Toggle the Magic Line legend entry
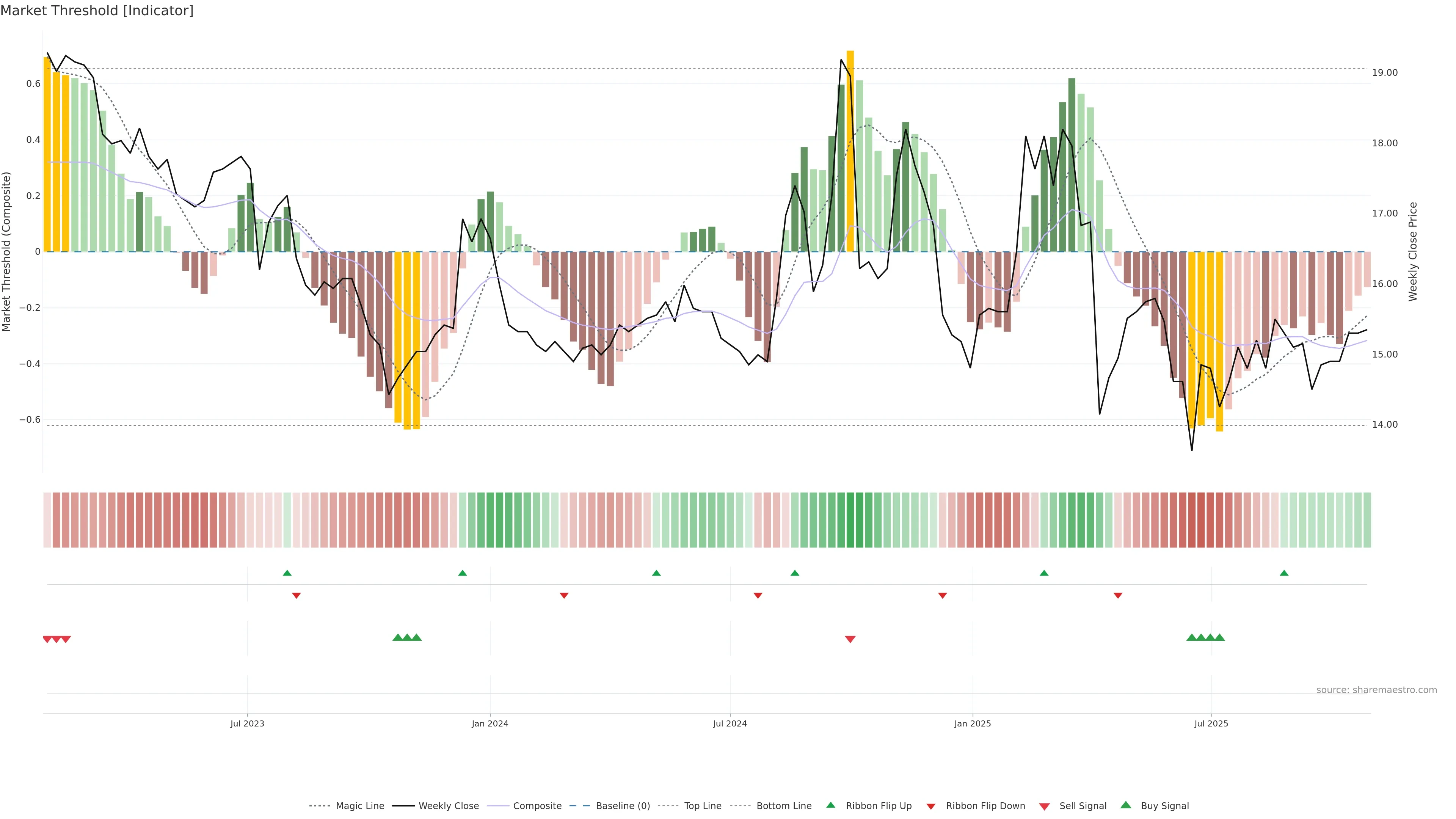Image resolution: width=1456 pixels, height=819 pixels. coord(359,806)
